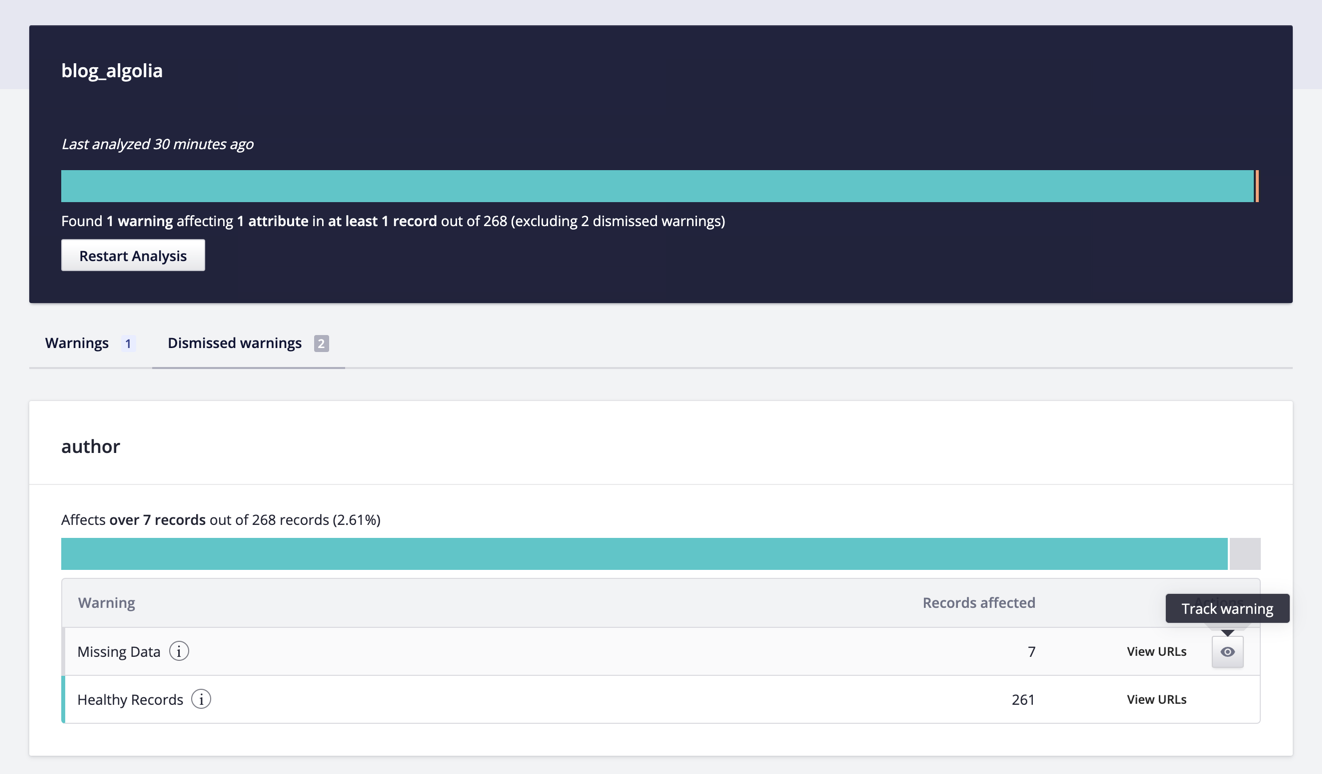
Task: Click the gray affected portion of author bar
Action: [1245, 554]
